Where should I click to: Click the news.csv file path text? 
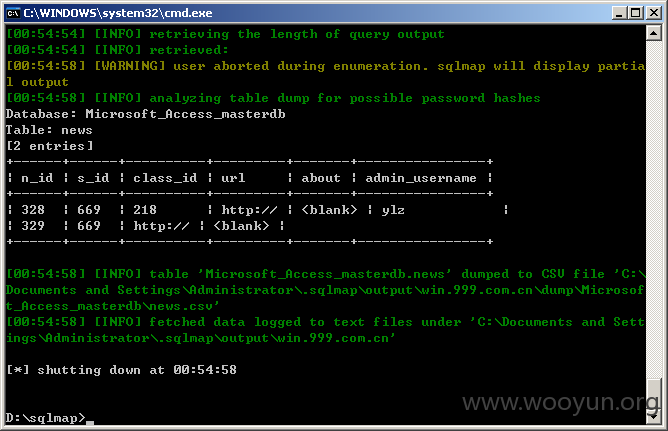tap(325, 290)
